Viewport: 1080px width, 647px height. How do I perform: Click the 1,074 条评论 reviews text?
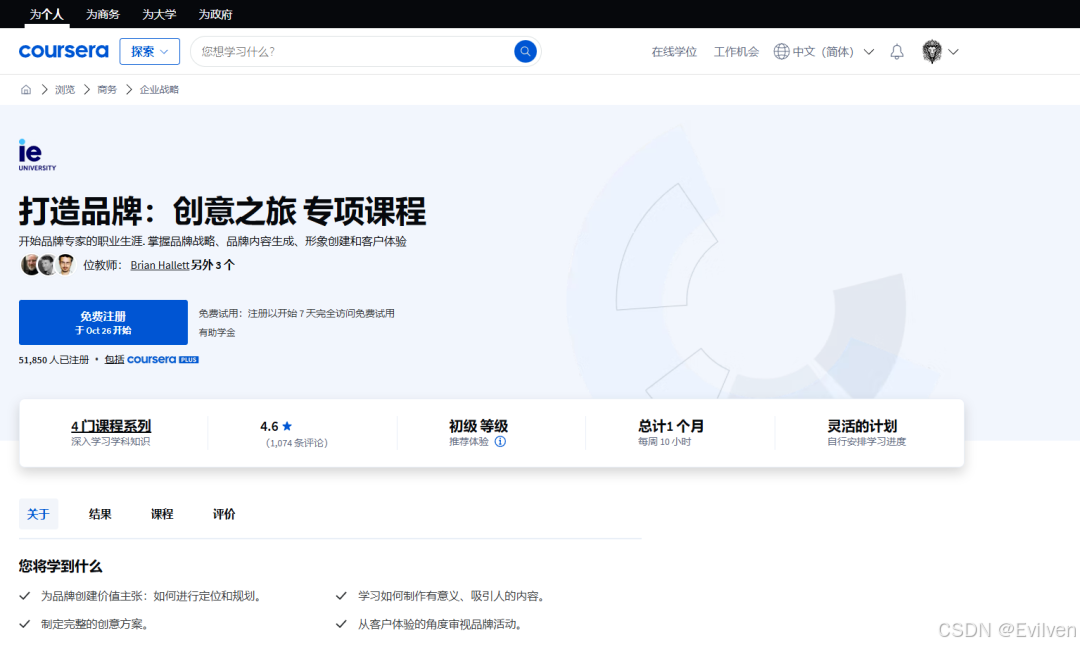[297, 443]
